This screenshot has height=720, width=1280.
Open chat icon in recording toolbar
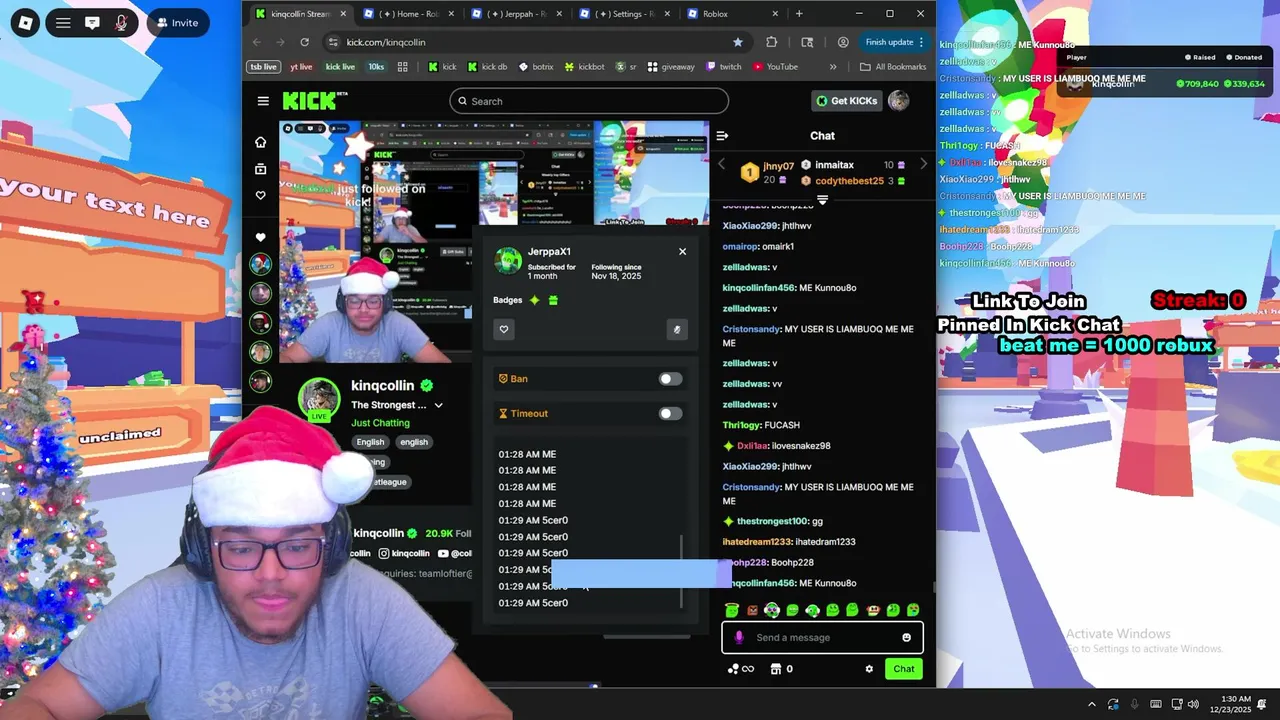(92, 22)
